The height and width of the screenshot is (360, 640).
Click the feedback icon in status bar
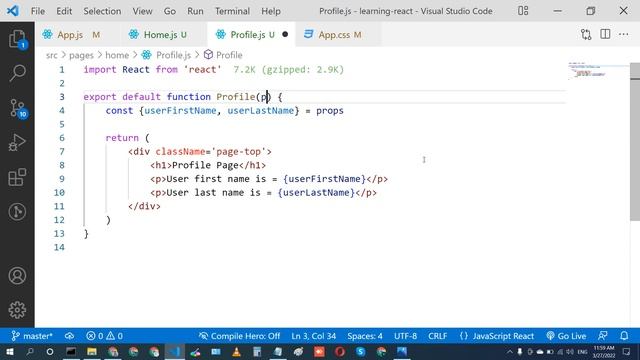pos(602,336)
